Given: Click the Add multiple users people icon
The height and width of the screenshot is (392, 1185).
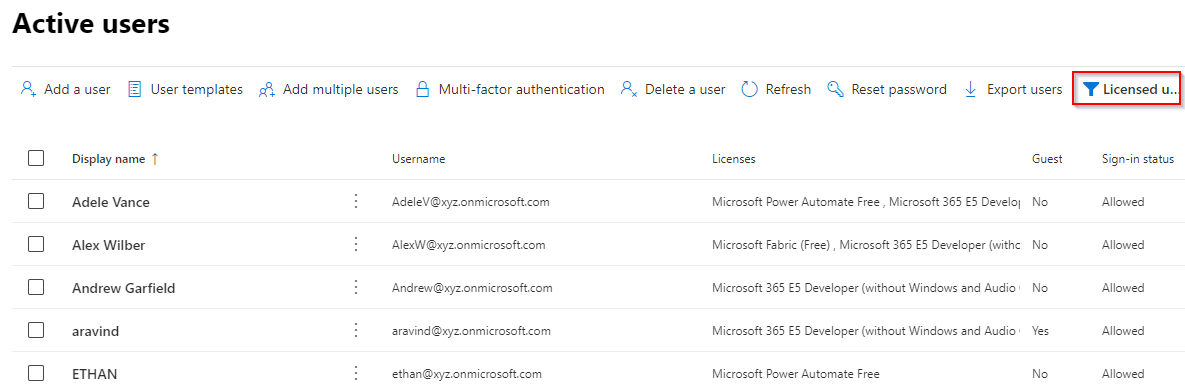Looking at the screenshot, I should [x=266, y=89].
